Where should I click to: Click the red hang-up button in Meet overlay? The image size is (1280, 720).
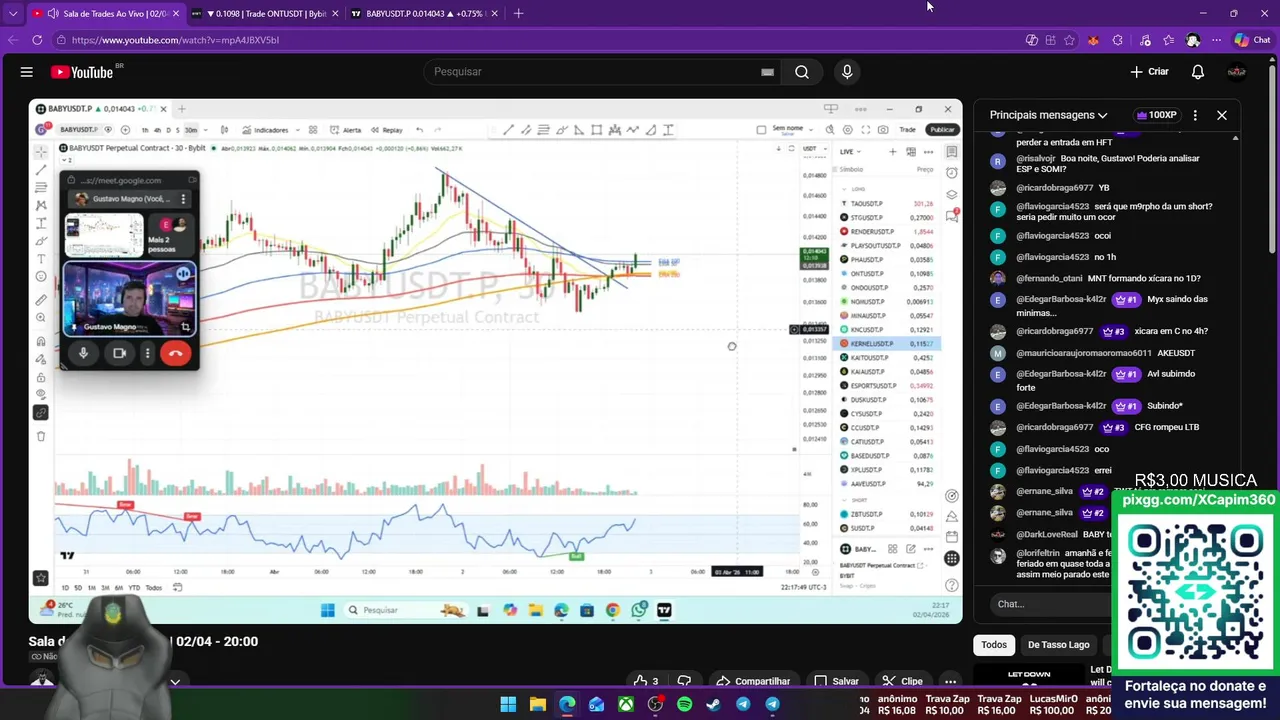click(175, 353)
